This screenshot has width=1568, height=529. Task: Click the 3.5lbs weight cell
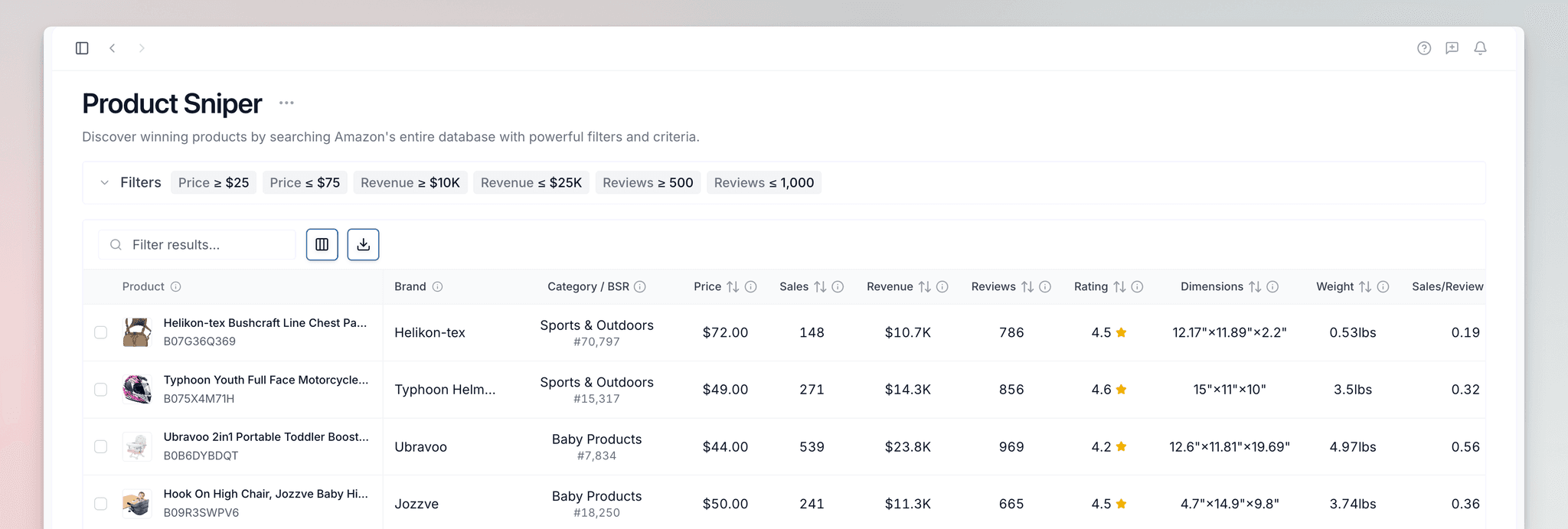1353,390
